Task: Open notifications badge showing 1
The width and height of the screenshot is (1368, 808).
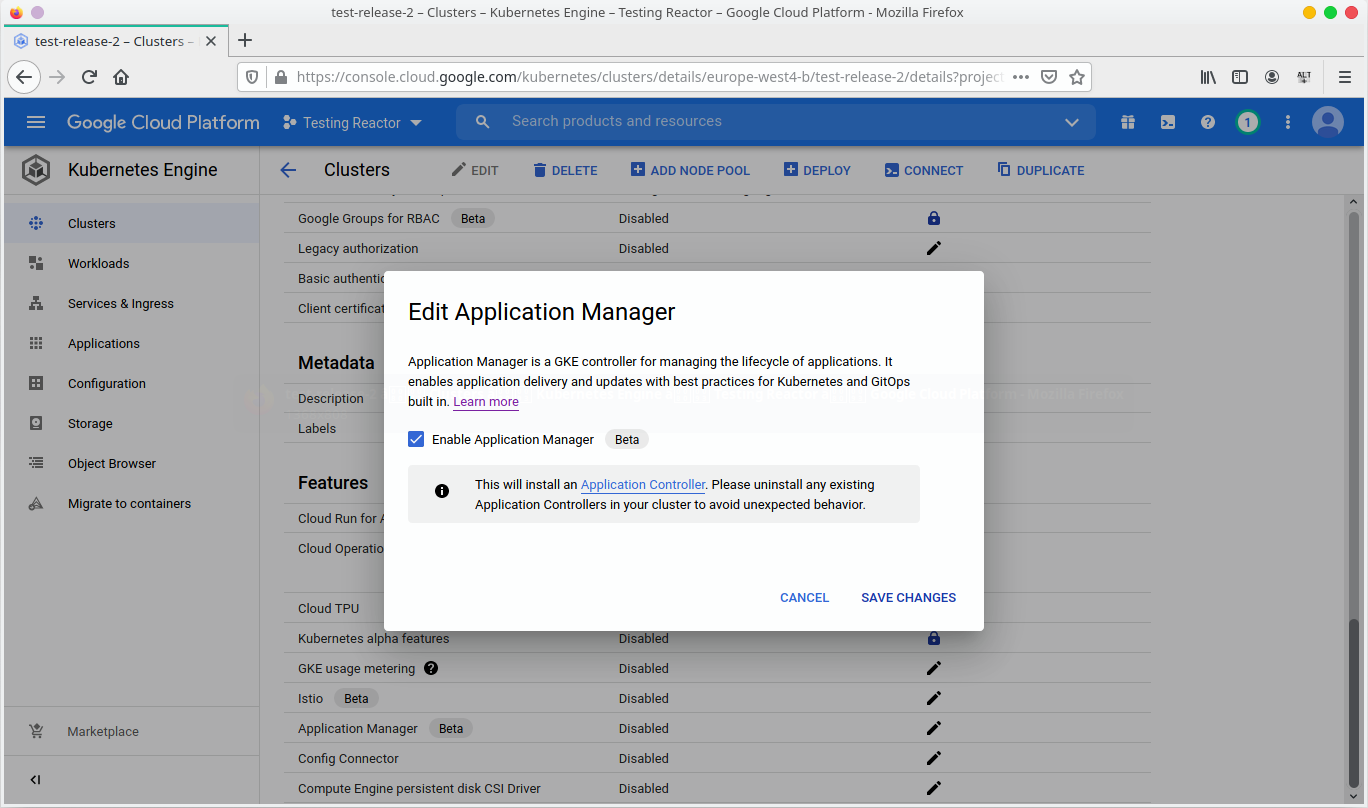Action: point(1247,122)
